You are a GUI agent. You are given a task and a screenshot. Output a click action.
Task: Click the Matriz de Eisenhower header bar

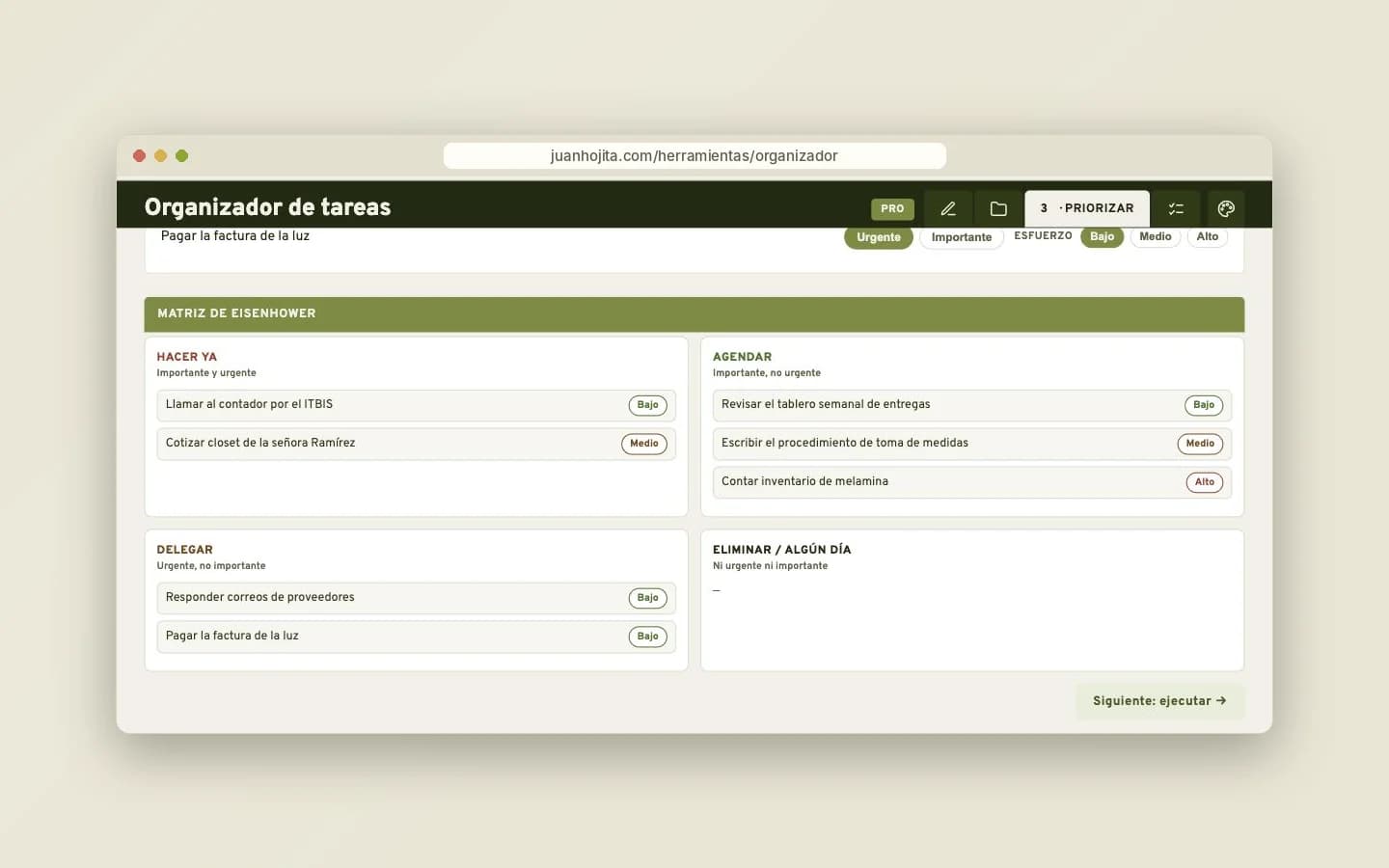(x=694, y=314)
